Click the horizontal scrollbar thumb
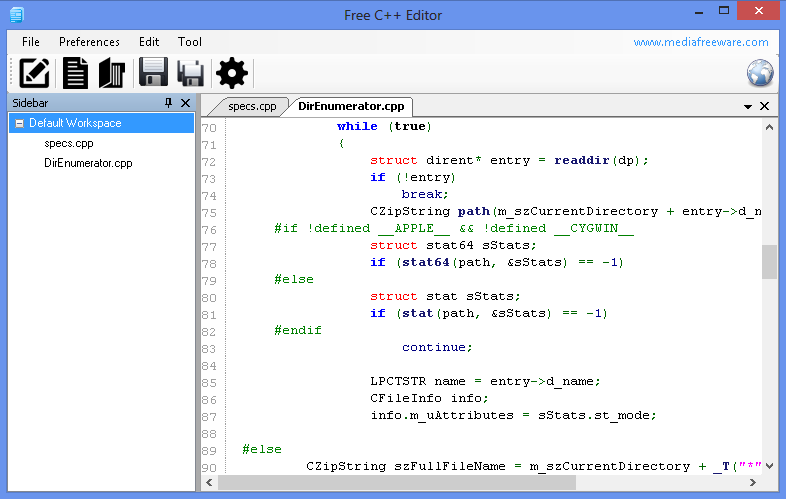 397,482
